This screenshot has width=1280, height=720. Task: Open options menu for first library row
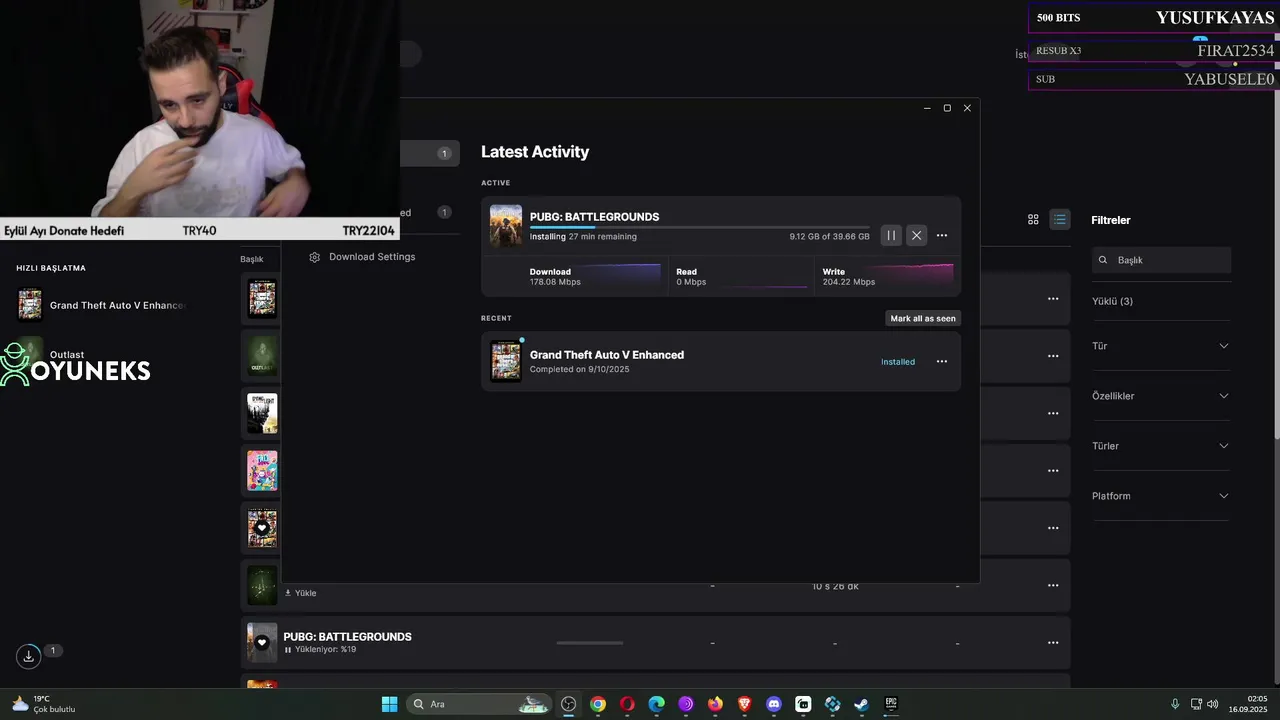(x=1053, y=298)
